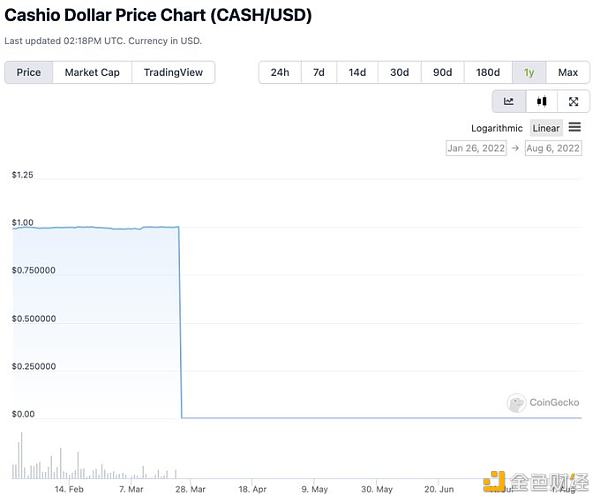This screenshot has height=503, width=600.
Task: Set range to 30d
Action: [x=399, y=72]
